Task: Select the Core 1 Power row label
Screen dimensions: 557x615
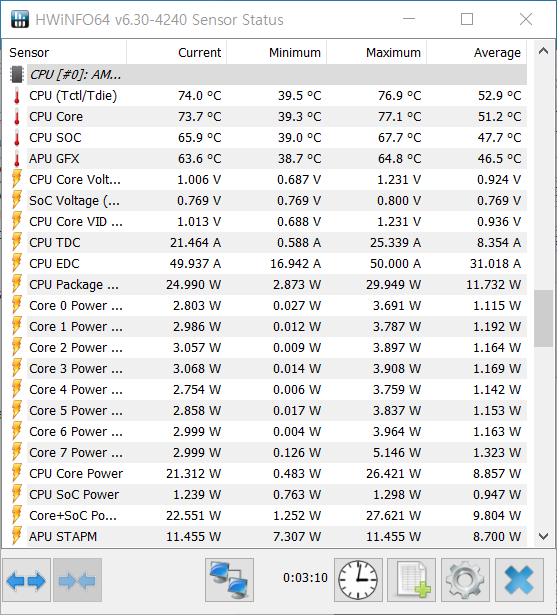Action: (76, 326)
